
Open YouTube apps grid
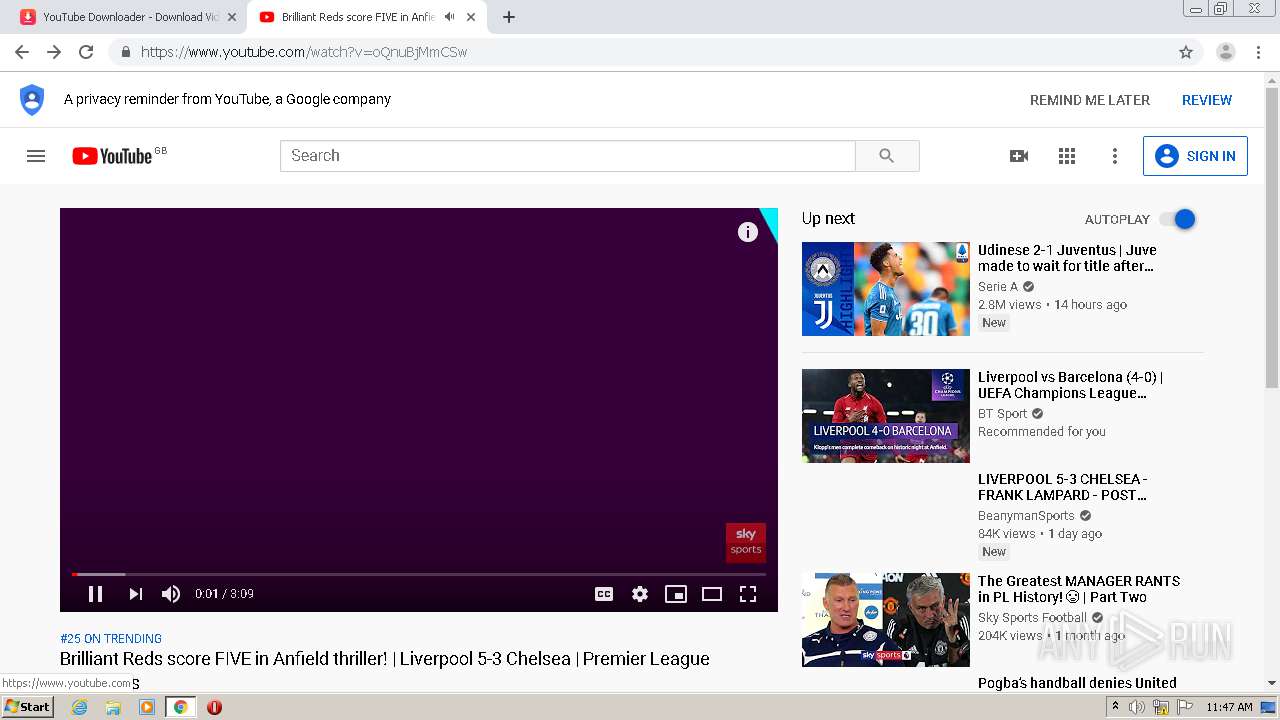pos(1067,156)
